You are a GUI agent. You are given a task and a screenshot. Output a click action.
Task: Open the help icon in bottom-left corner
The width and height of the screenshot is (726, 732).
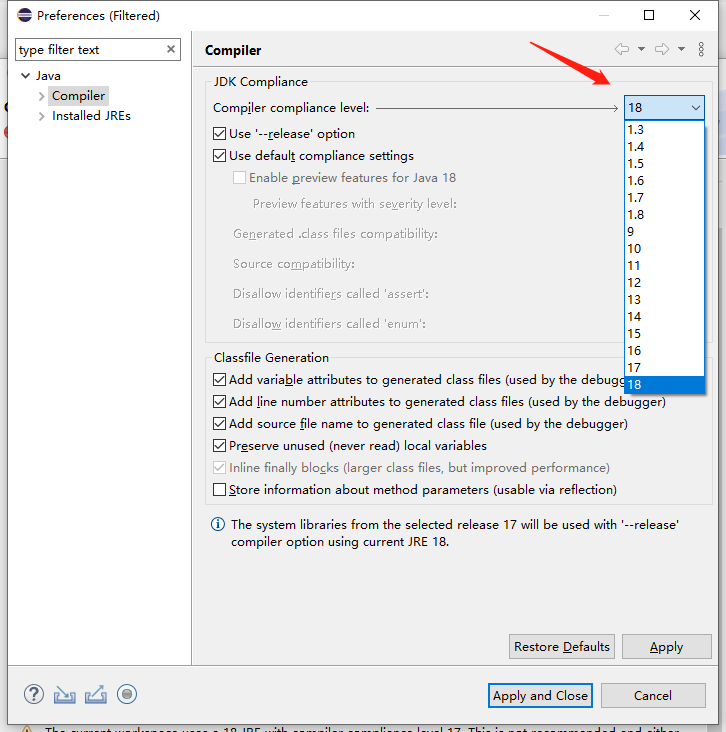point(34,694)
